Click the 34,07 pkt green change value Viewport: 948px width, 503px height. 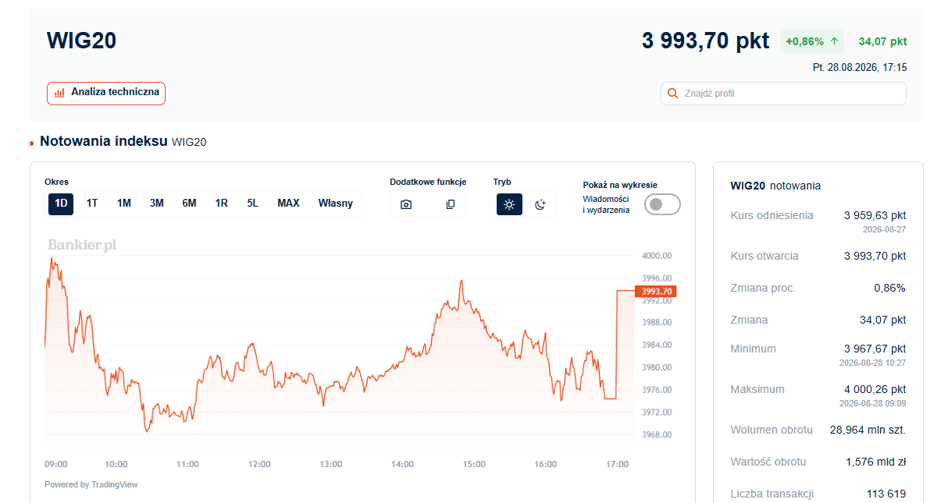tap(883, 42)
